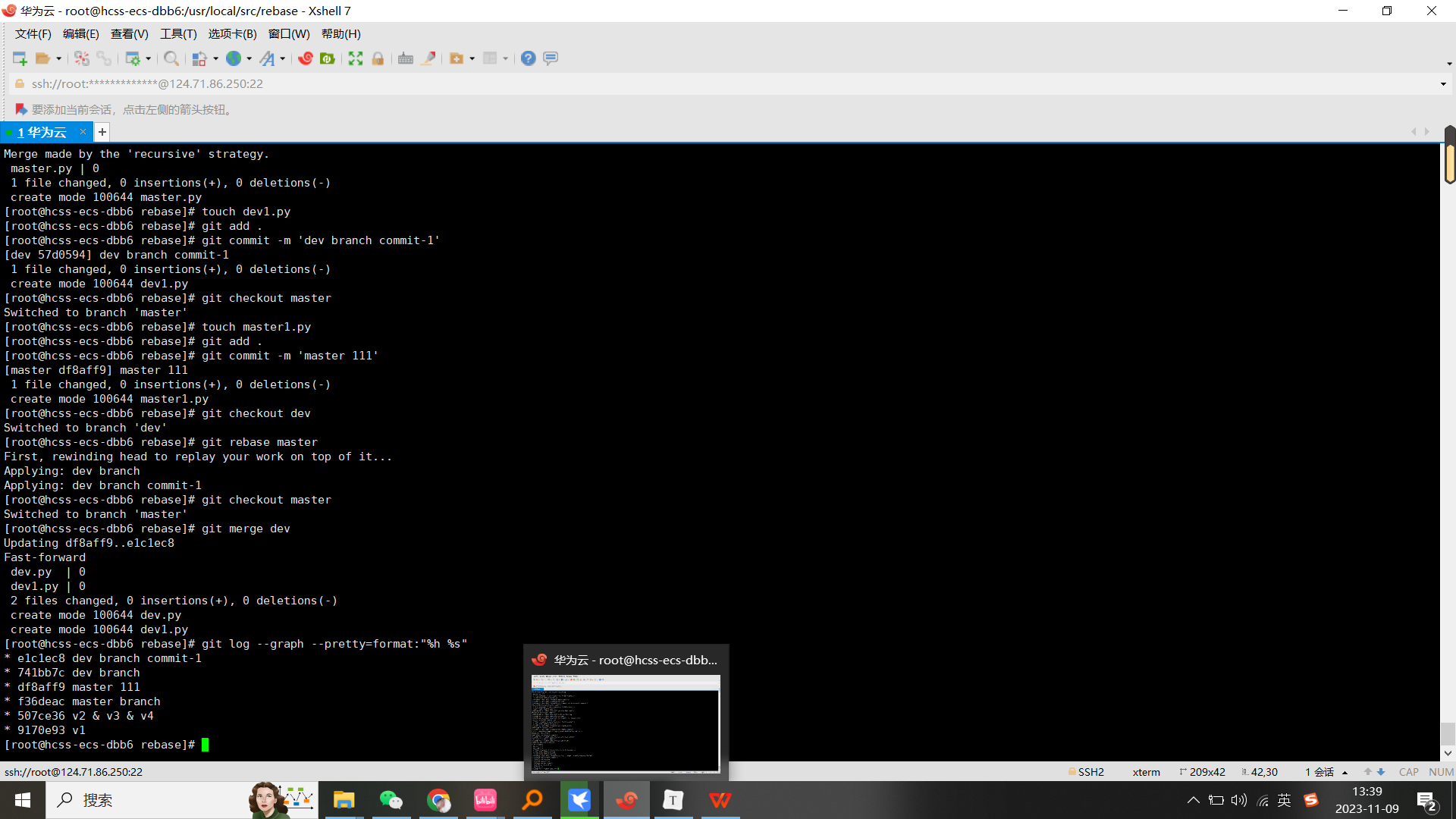Click the lock/security icon in toolbar
The width and height of the screenshot is (1456, 819).
coord(378,58)
